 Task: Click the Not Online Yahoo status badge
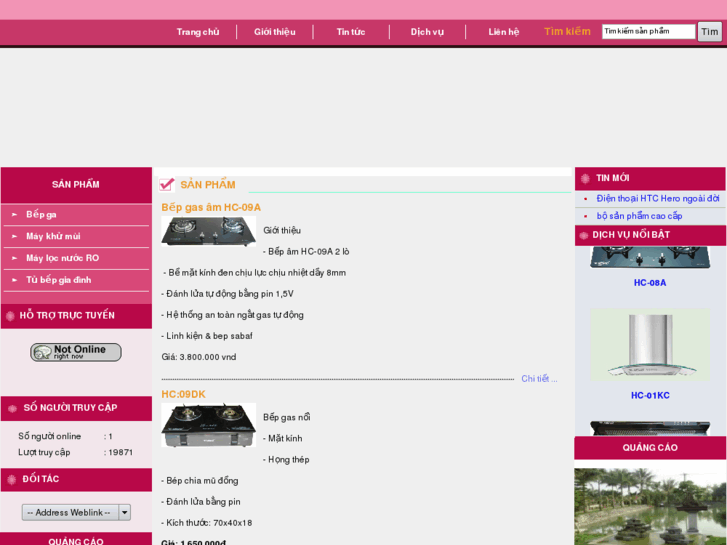[x=76, y=352]
